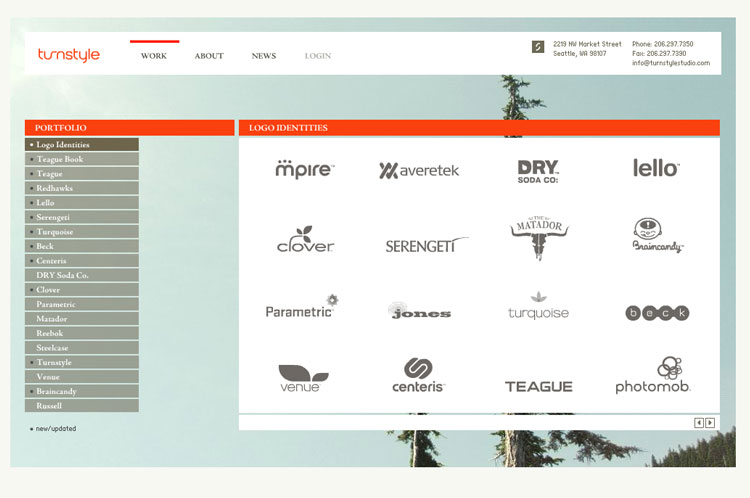
Task: Click the turnstyle logo in the header
Action: [68, 55]
